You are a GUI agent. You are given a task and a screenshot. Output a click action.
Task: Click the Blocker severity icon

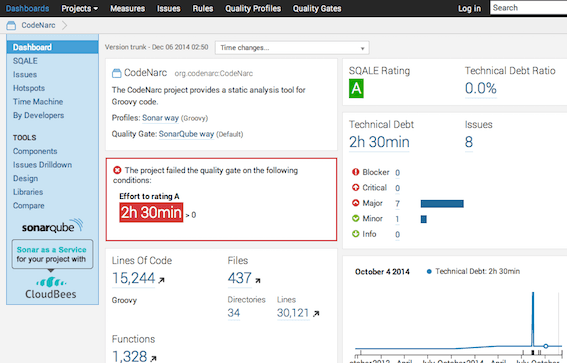(355, 172)
